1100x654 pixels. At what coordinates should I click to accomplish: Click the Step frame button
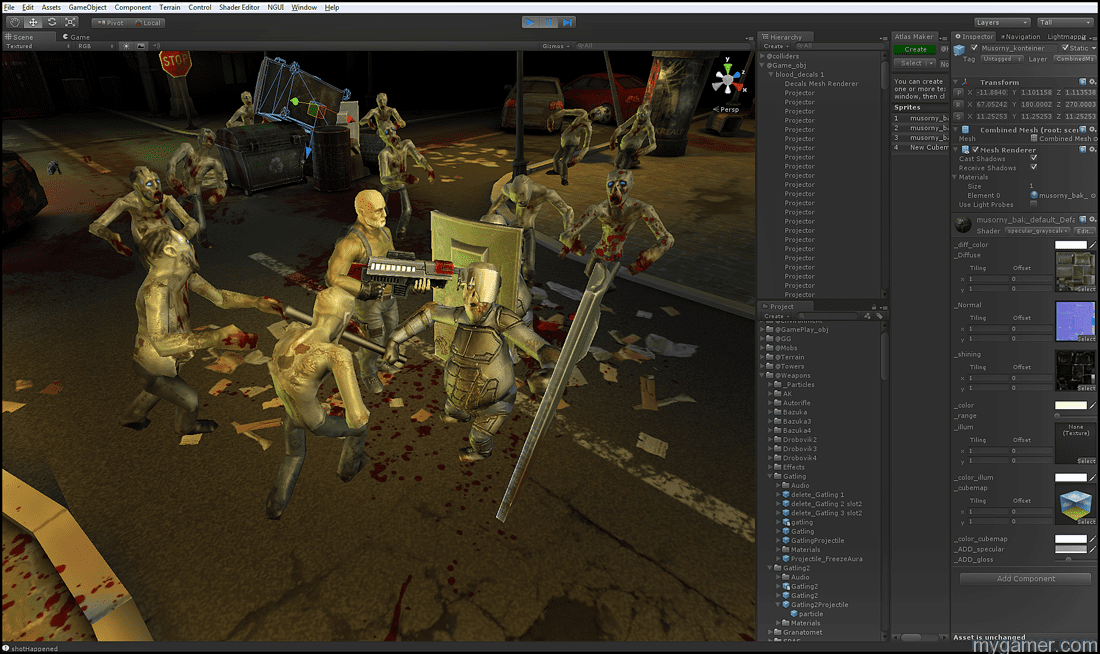click(568, 22)
